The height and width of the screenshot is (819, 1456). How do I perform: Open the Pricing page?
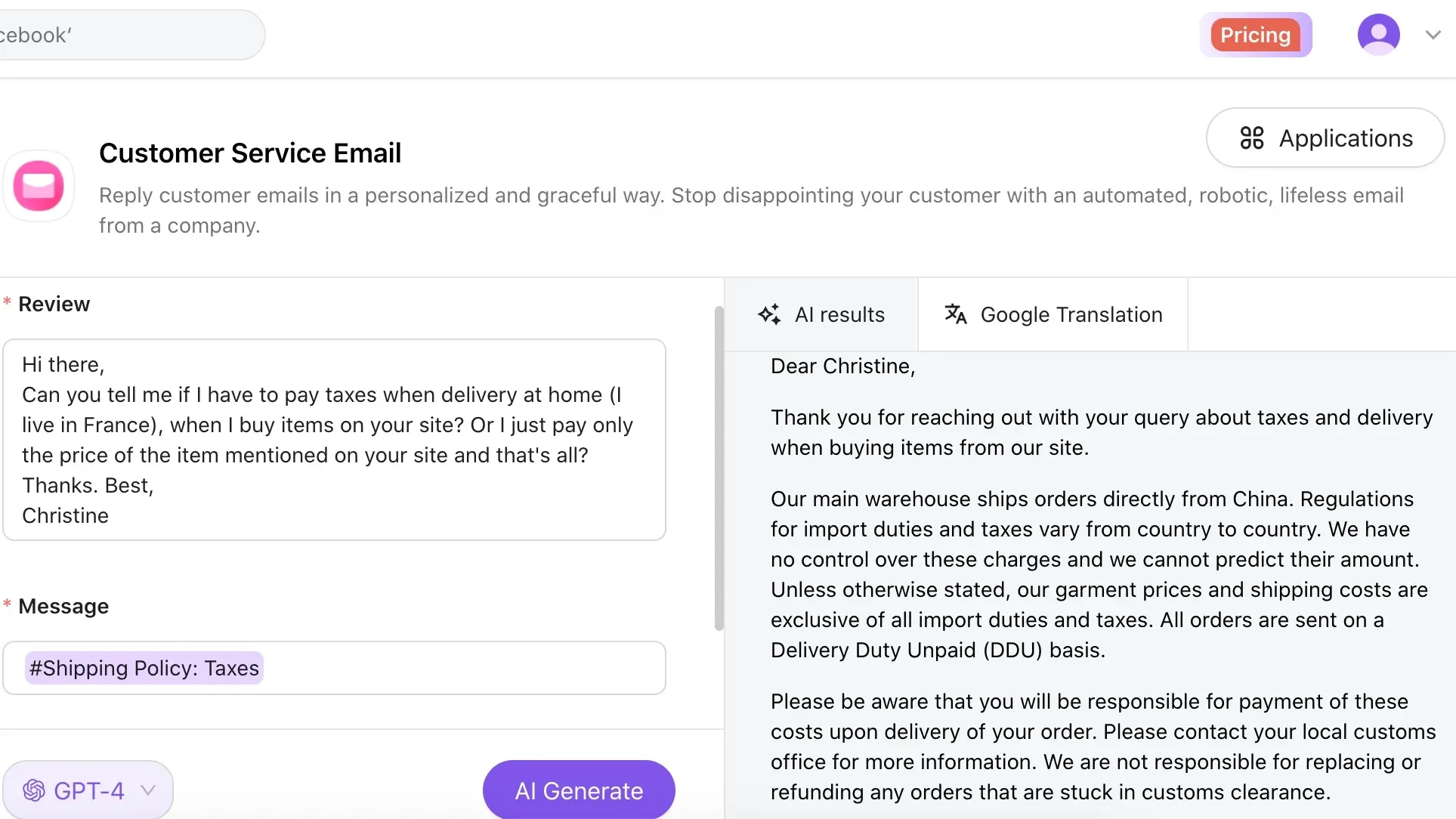click(x=1255, y=34)
